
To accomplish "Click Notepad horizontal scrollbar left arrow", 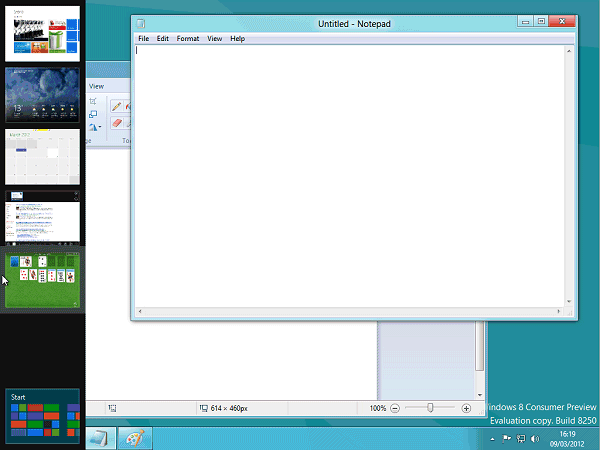I will coord(140,311).
